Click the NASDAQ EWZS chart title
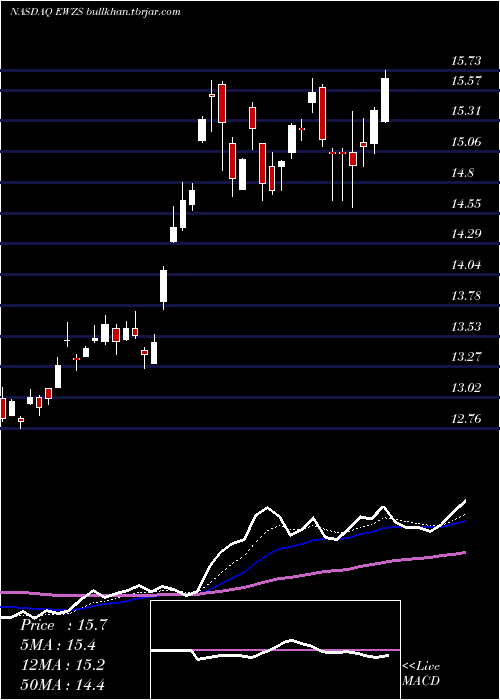This screenshot has height=700, width=500. click(x=95, y=12)
